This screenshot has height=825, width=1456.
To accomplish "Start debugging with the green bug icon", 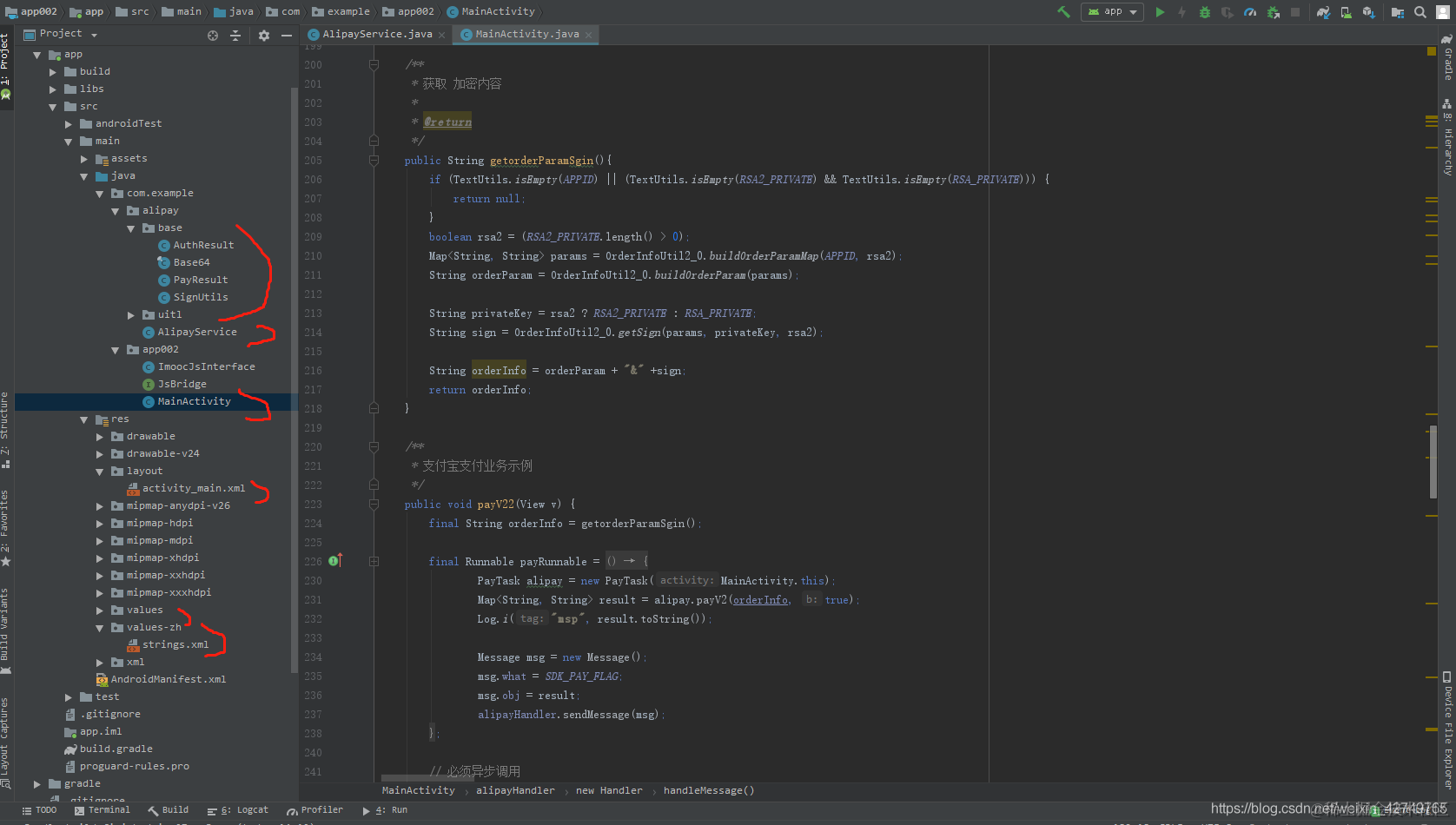I will click(1205, 12).
